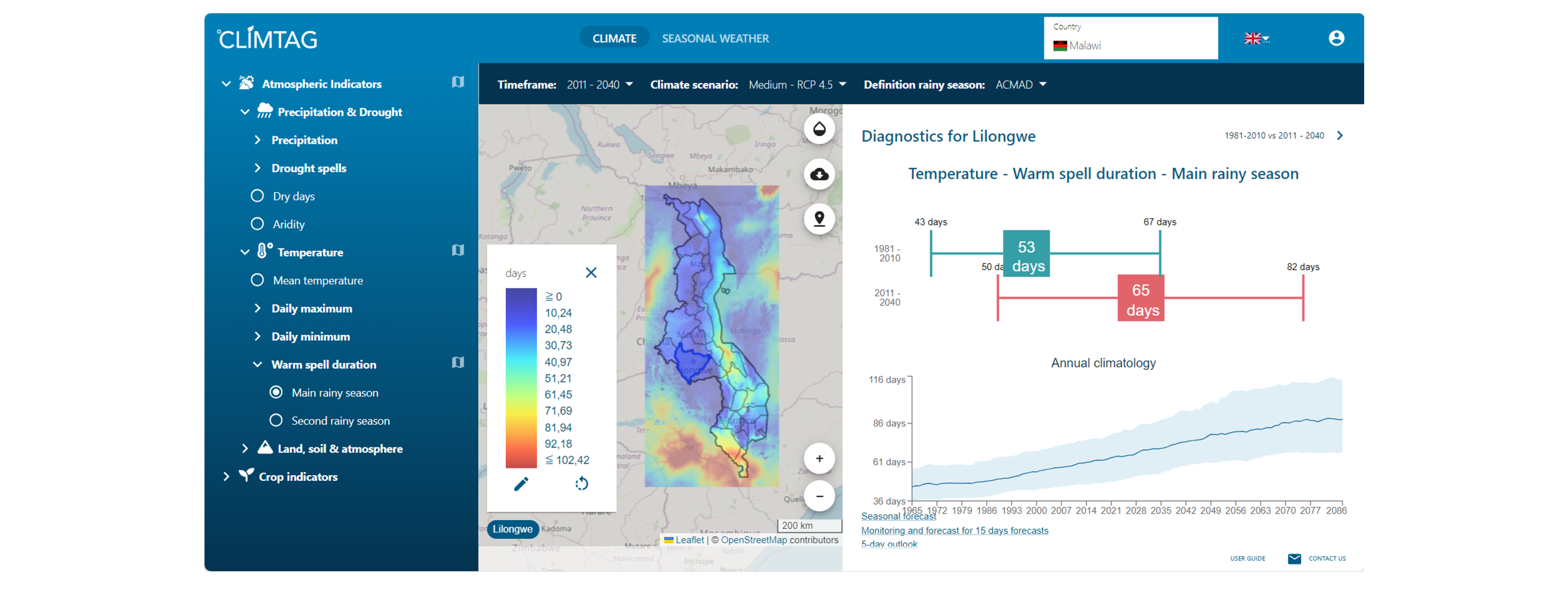
Task: Collapse the Warm spell duration subgroup
Action: pos(258,364)
